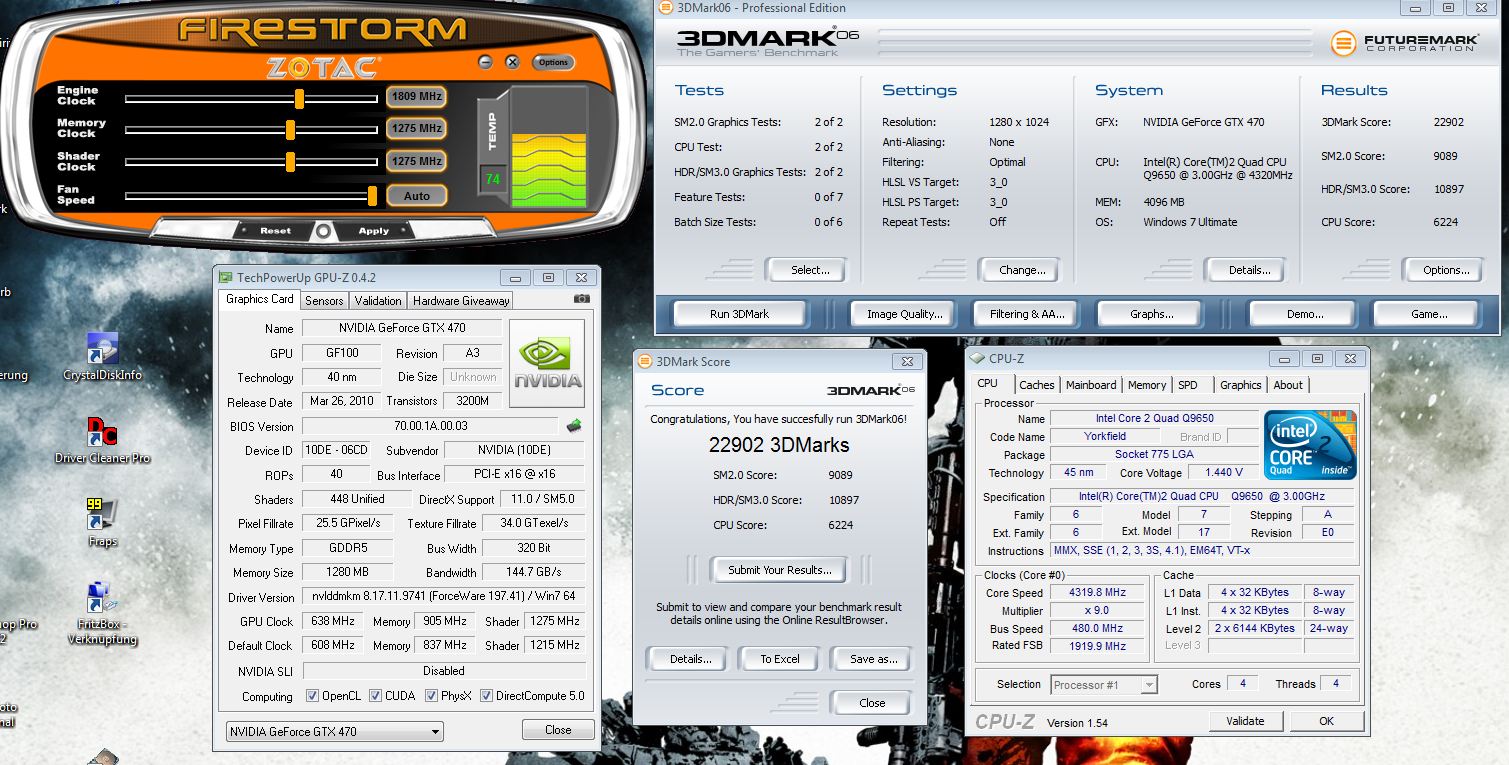Click OK button in CPU-Z

(1326, 721)
